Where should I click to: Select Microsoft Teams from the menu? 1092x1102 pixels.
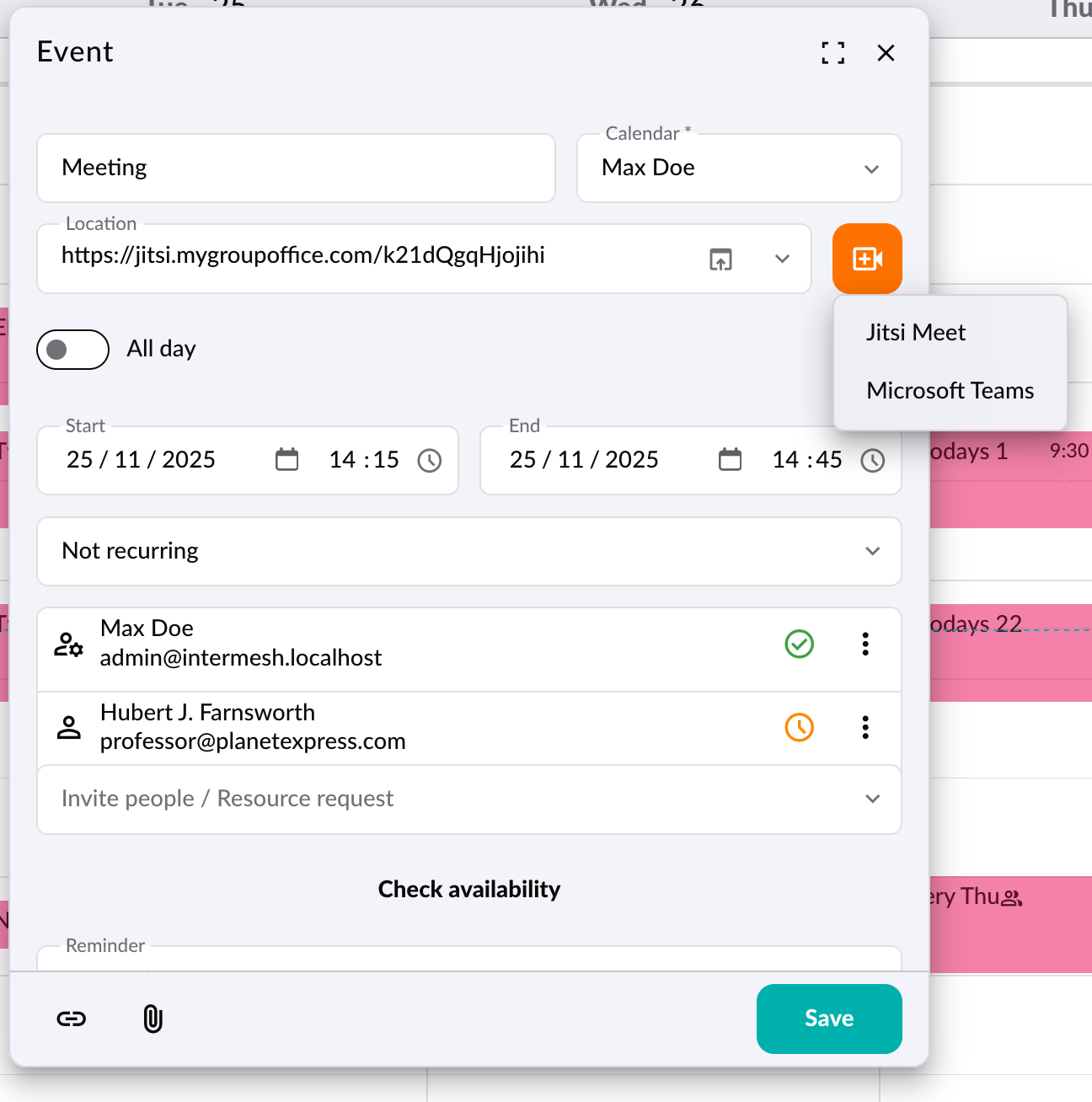click(950, 391)
